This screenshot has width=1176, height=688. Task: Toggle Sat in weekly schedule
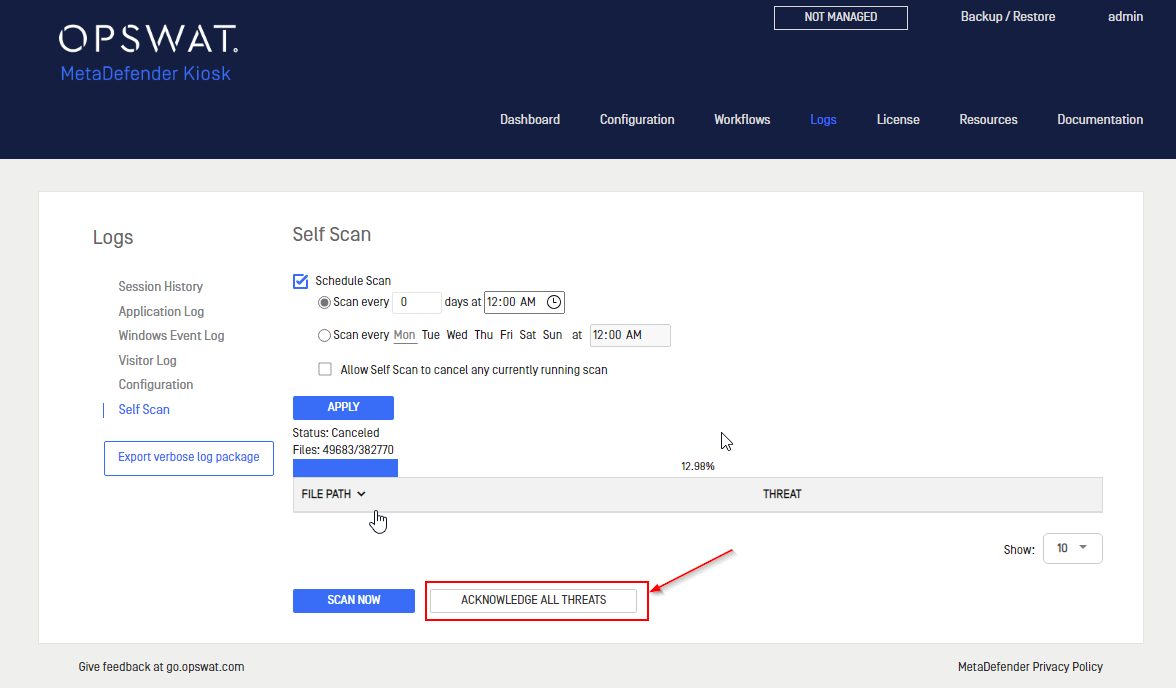(528, 335)
